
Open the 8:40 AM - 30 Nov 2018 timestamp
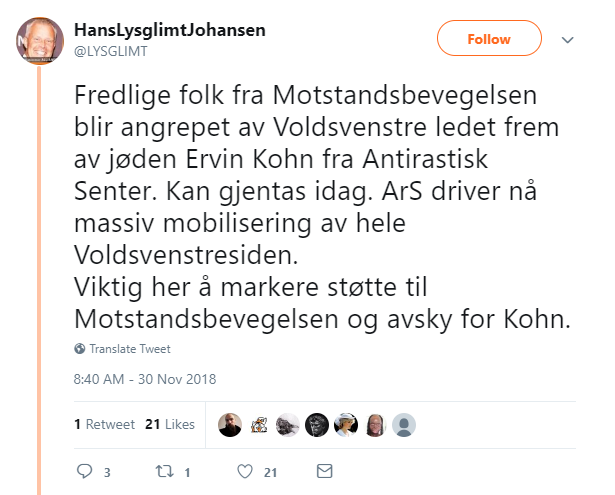(x=144, y=379)
